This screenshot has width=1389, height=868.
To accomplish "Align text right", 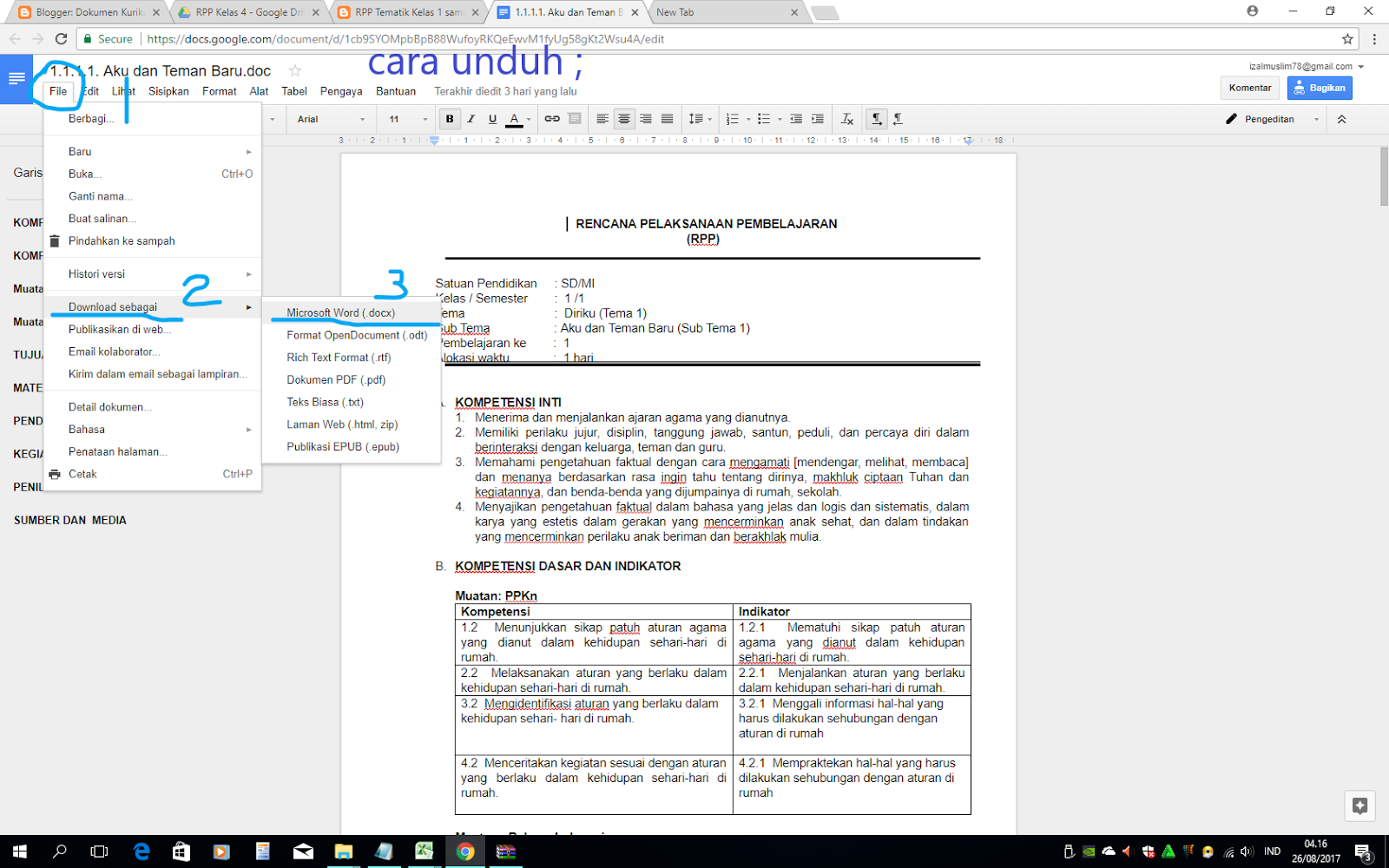I will 645,119.
